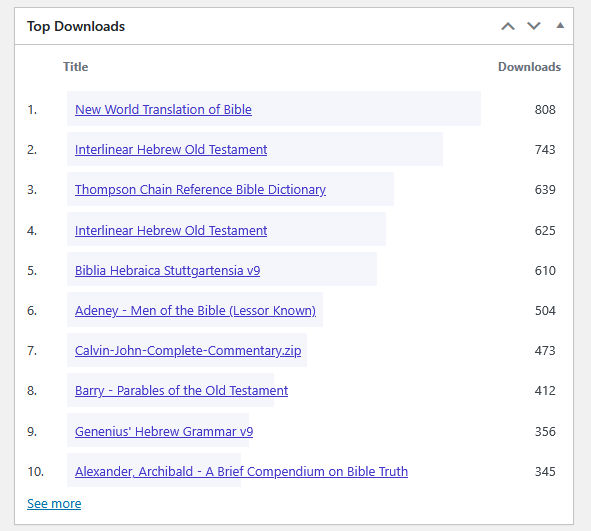The height and width of the screenshot is (531, 591).
Task: Open Calvin-John-Complete-Commentary.zip download
Action: click(x=188, y=350)
